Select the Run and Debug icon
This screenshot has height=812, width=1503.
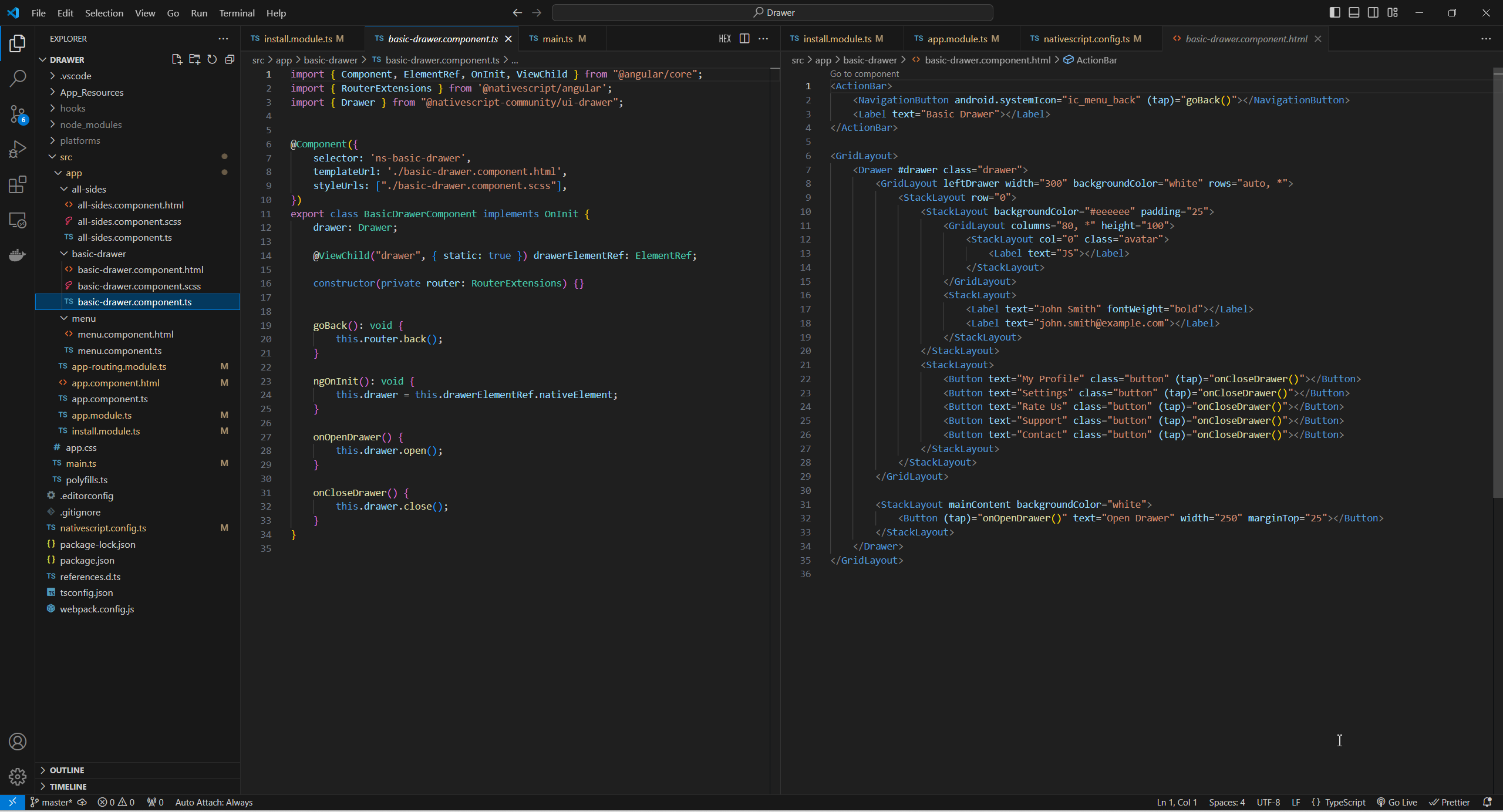point(18,149)
